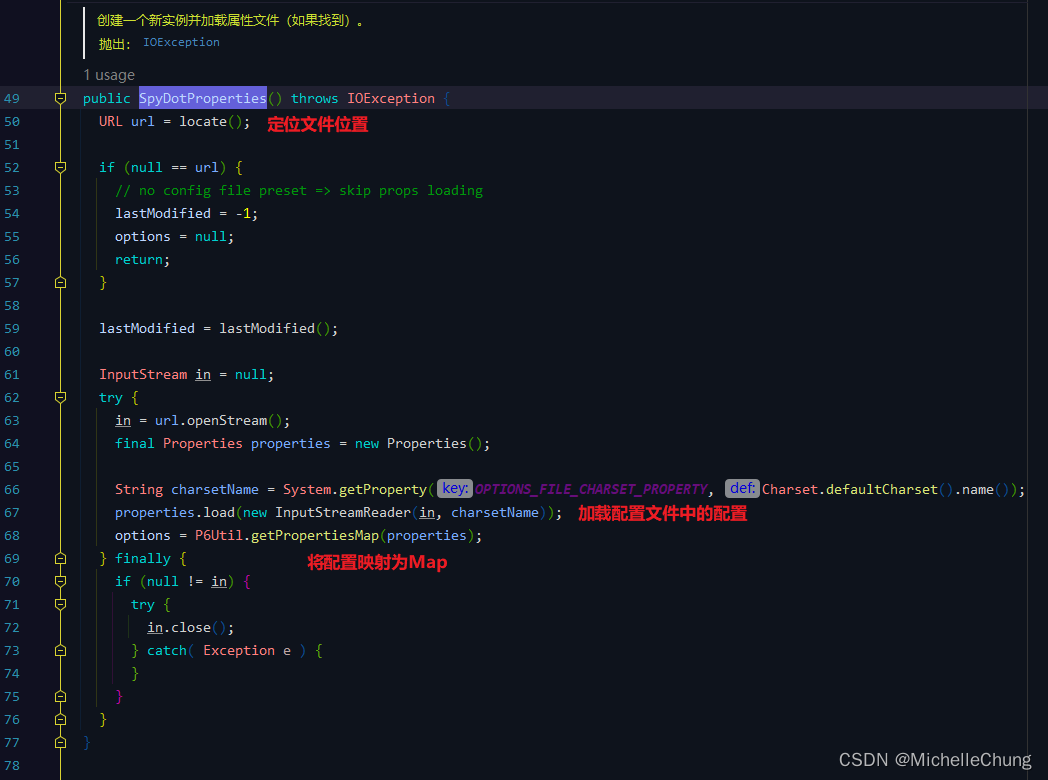Toggle a breakpoint on line number 50

(x=12, y=120)
